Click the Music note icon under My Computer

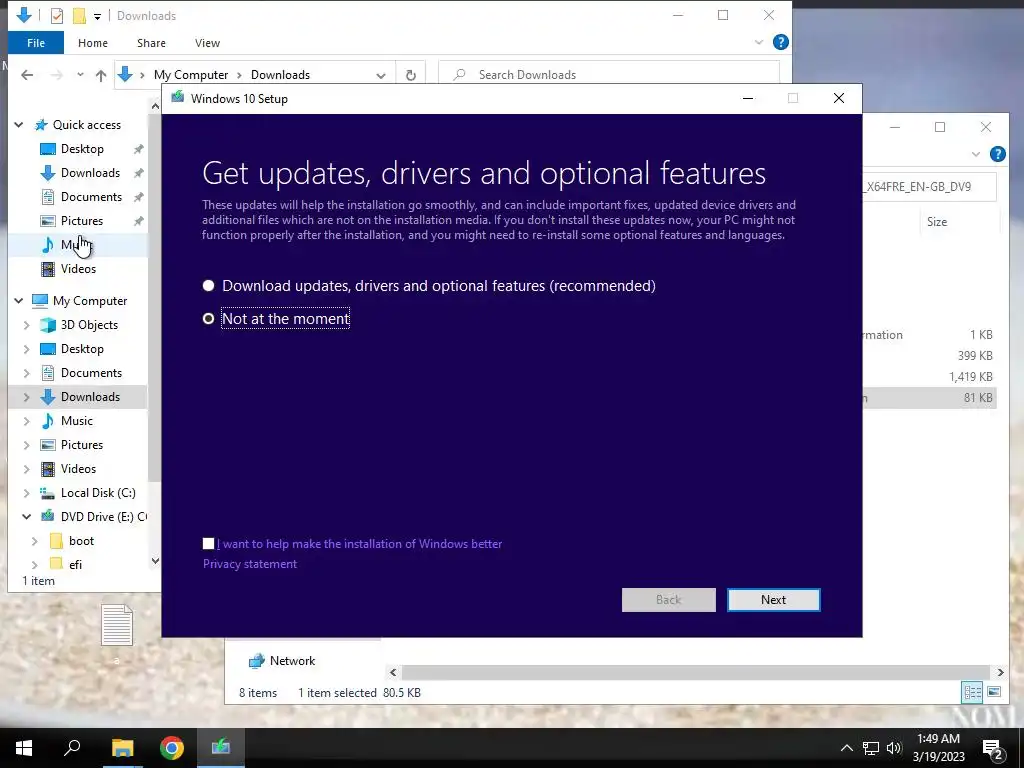(x=48, y=421)
